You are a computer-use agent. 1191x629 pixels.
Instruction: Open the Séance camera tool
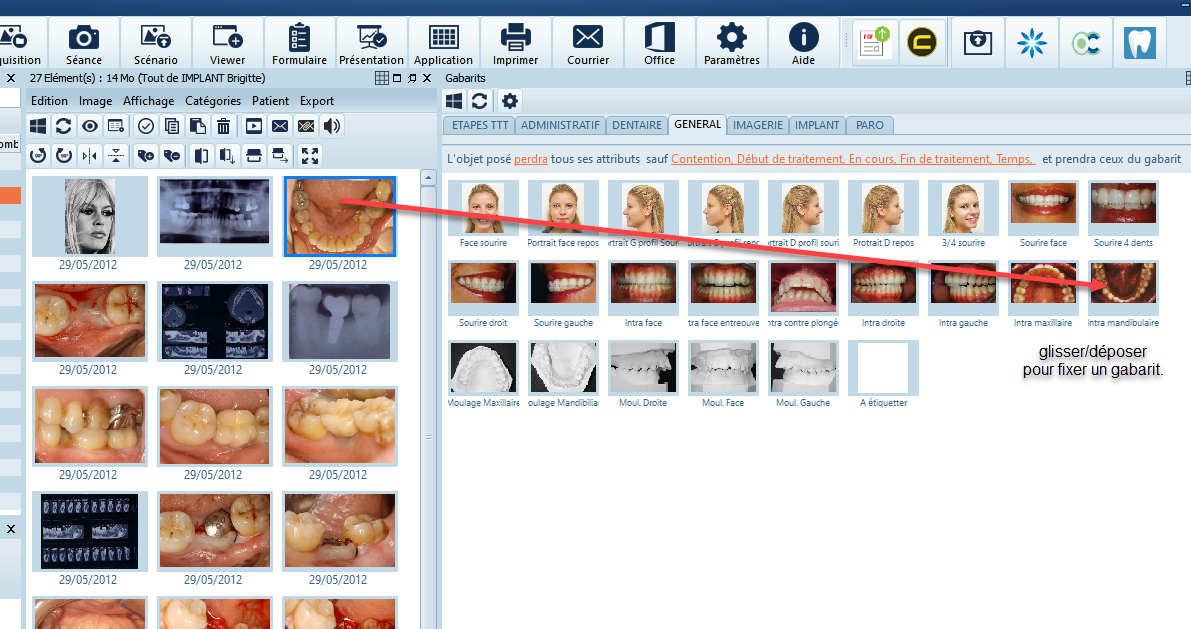tap(84, 44)
